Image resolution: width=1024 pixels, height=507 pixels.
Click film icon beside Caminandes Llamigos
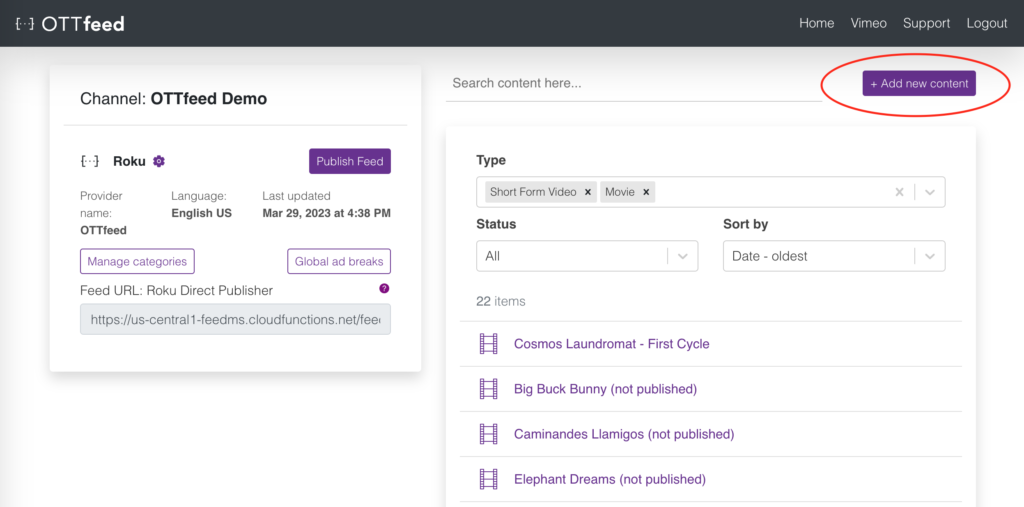pos(488,434)
